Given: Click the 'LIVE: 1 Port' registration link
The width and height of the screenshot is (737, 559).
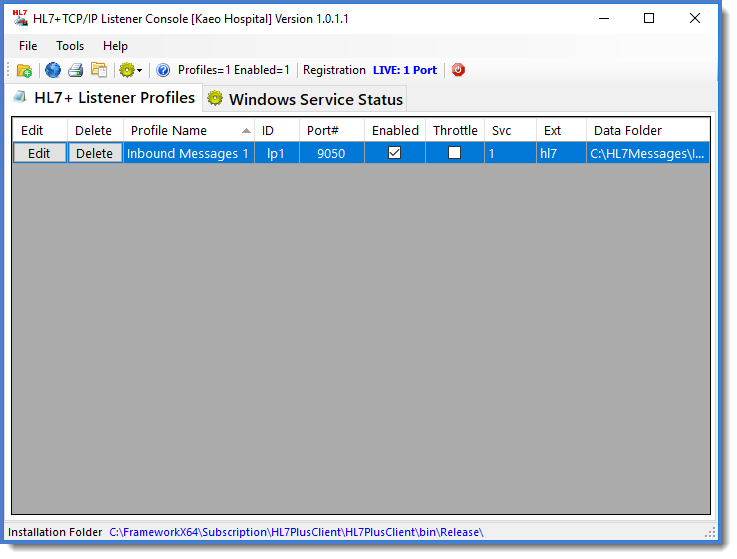Looking at the screenshot, I should tap(405, 70).
